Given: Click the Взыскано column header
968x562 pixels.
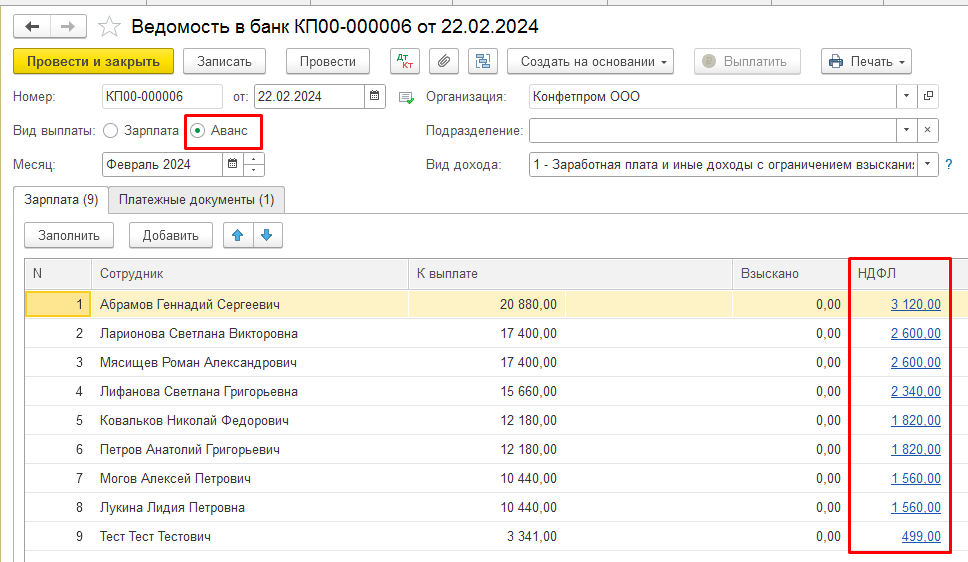Looking at the screenshot, I should (x=791, y=274).
